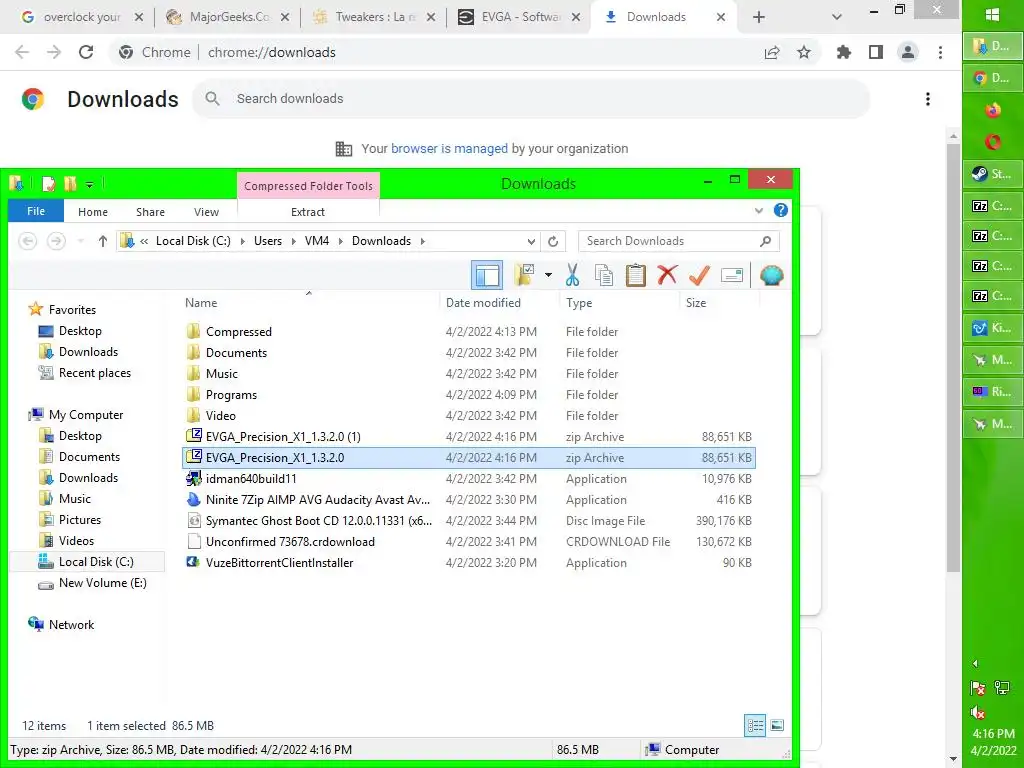Open the Share ribbon tab
This screenshot has width=1024, height=768.
(x=150, y=212)
